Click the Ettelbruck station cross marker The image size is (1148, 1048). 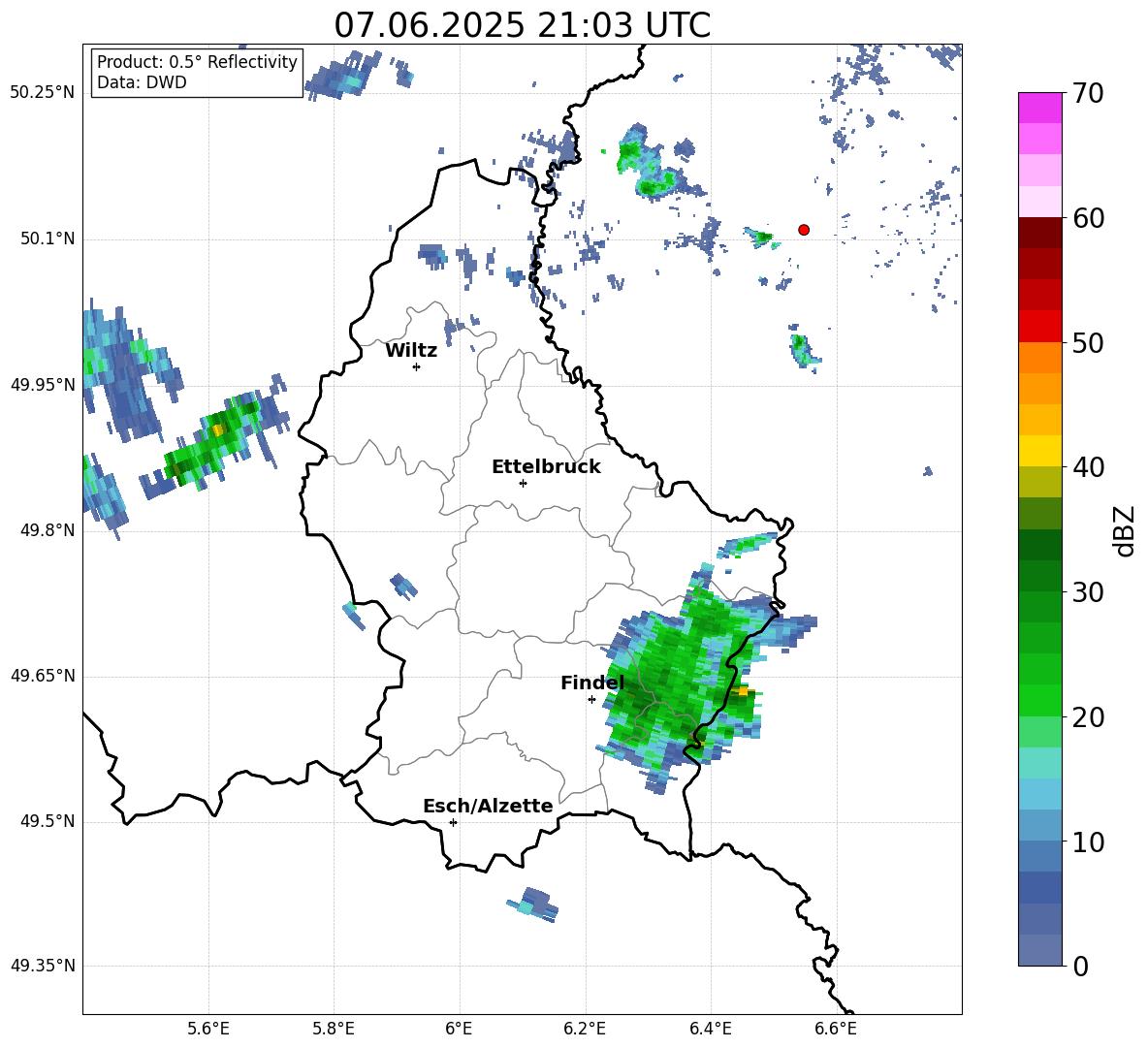tap(523, 483)
